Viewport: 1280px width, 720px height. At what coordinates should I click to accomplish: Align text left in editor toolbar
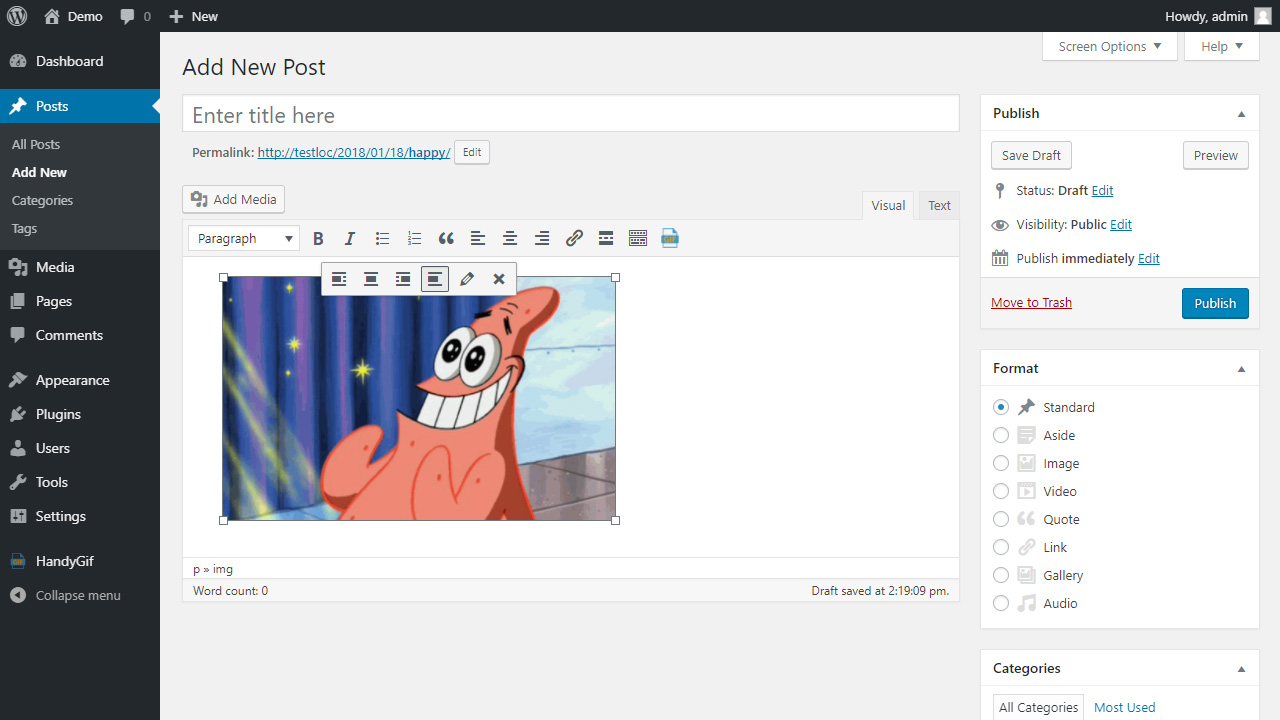click(x=478, y=238)
